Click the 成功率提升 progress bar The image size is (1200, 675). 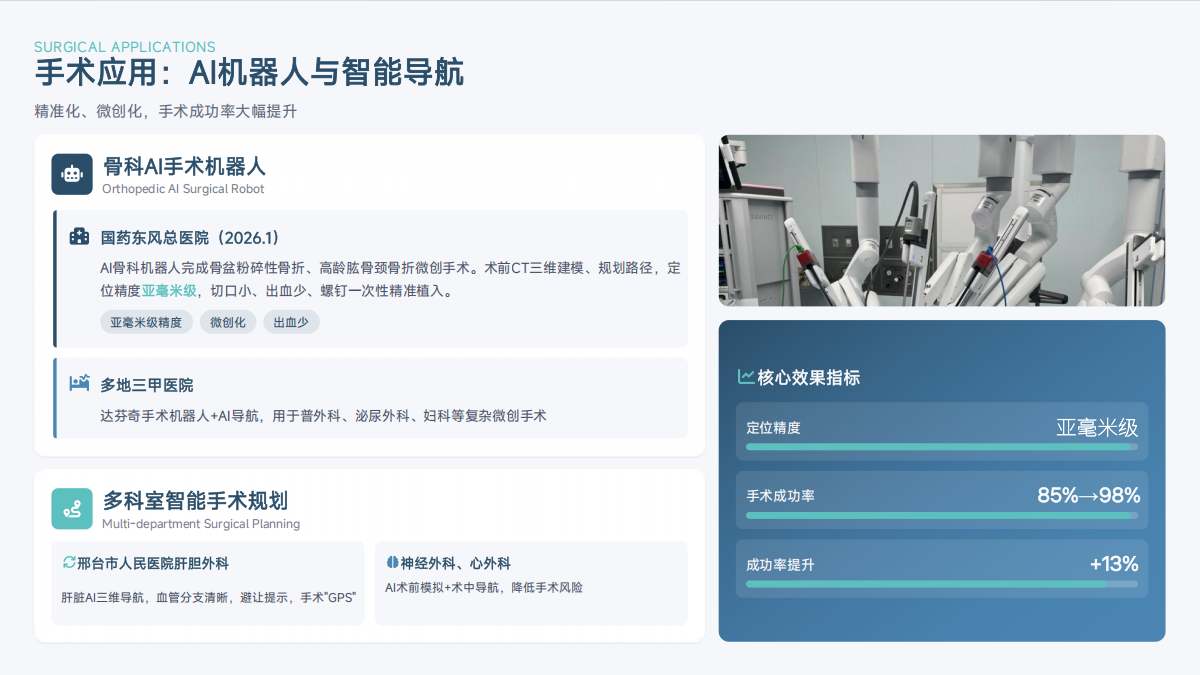[941, 583]
